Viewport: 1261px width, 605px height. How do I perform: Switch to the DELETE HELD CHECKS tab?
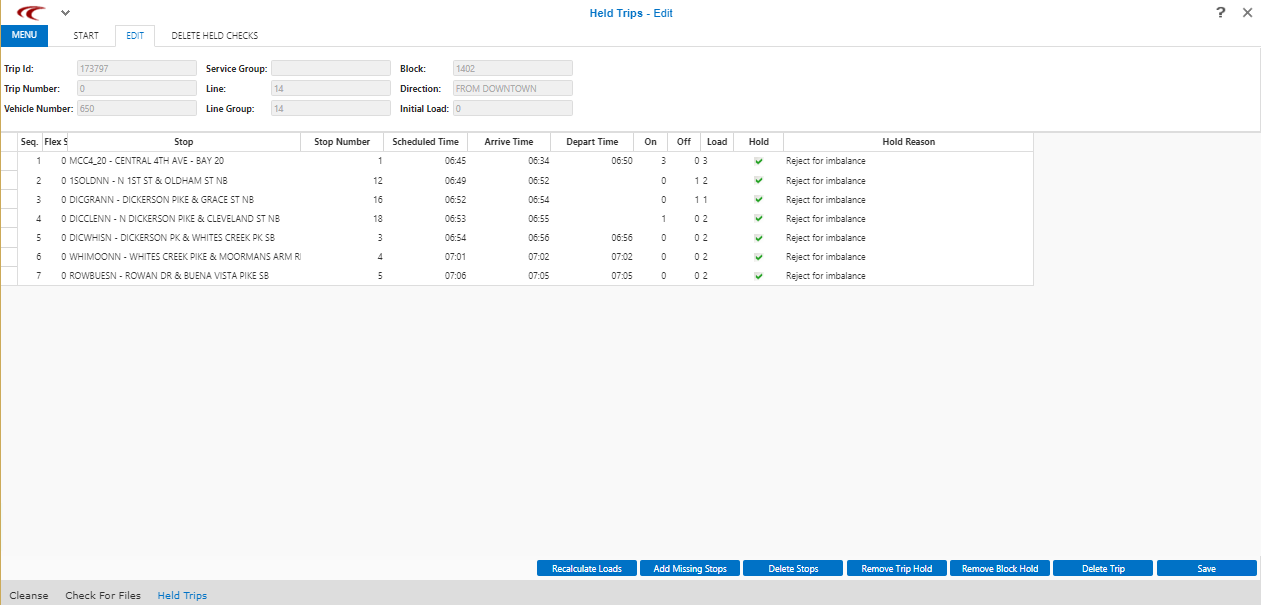214,36
